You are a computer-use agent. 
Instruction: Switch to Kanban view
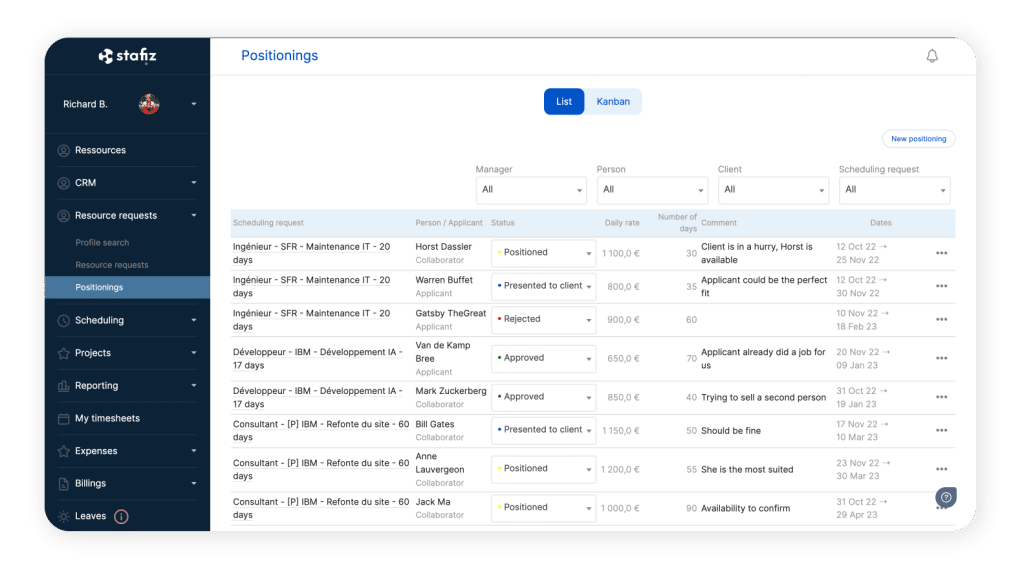[x=613, y=101]
